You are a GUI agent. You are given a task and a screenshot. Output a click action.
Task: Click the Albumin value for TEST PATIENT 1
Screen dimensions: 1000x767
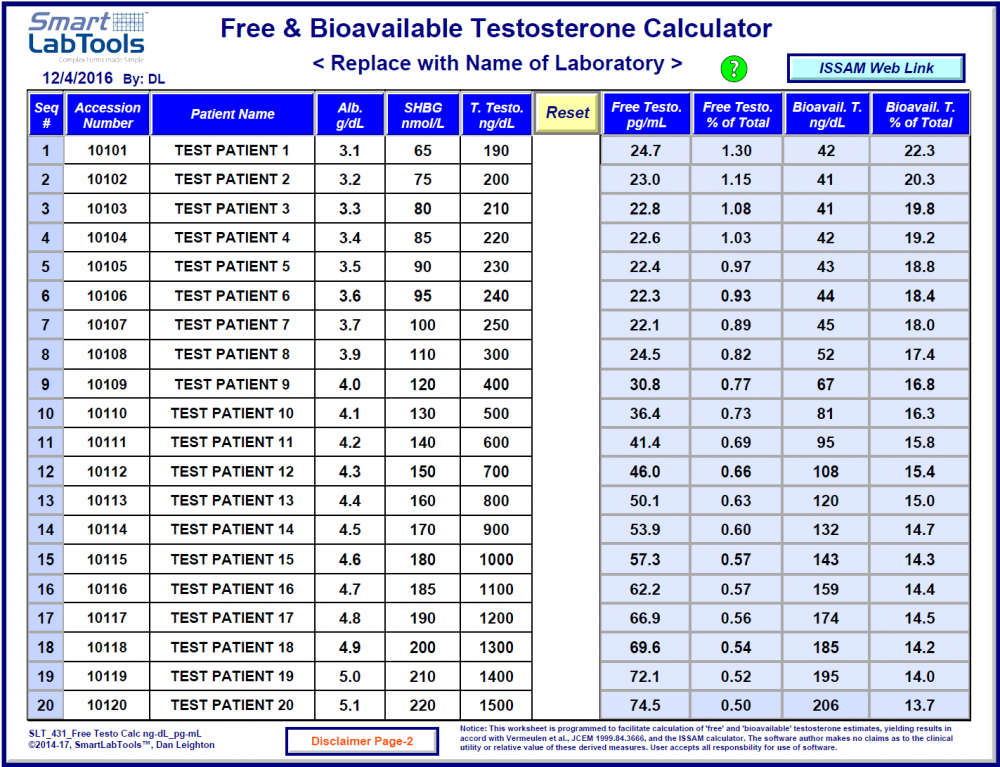[x=349, y=149]
